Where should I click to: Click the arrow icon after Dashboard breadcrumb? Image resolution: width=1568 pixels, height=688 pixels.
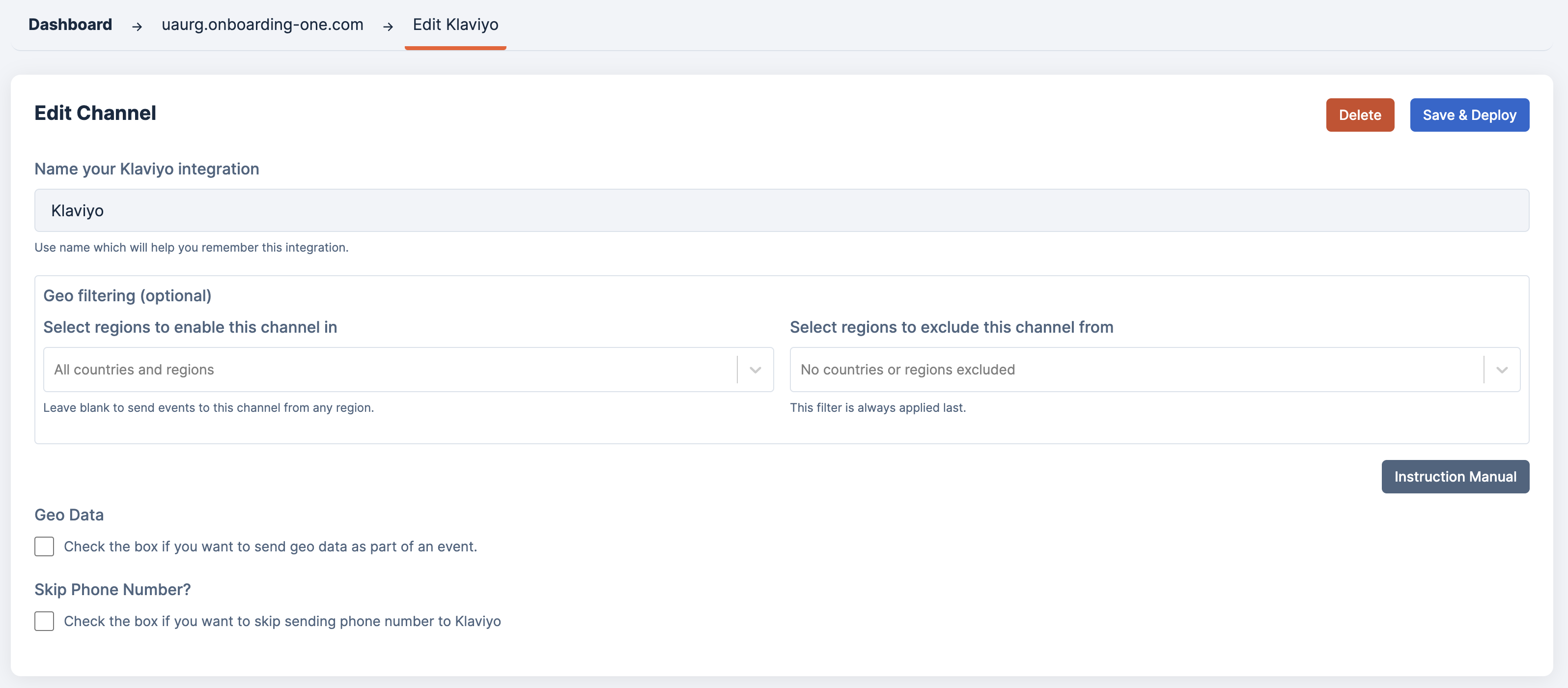[x=137, y=26]
